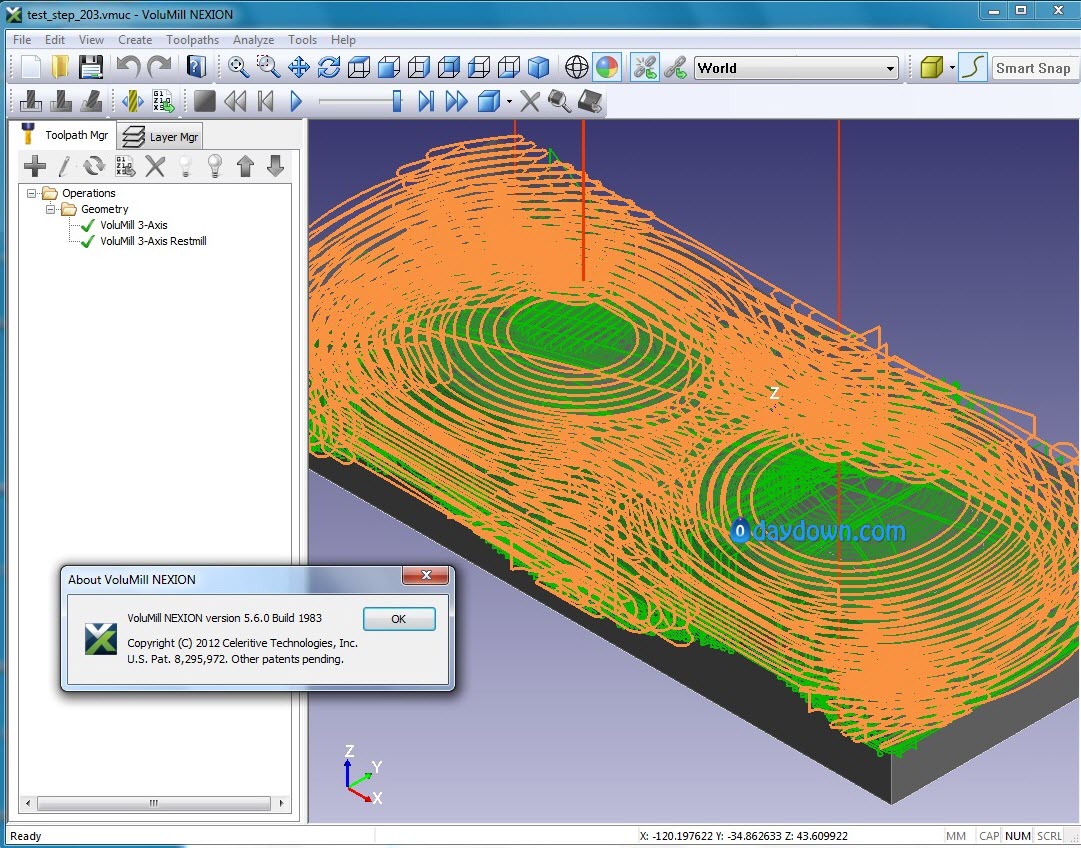
Task: Step to the simulation end
Action: 426,102
